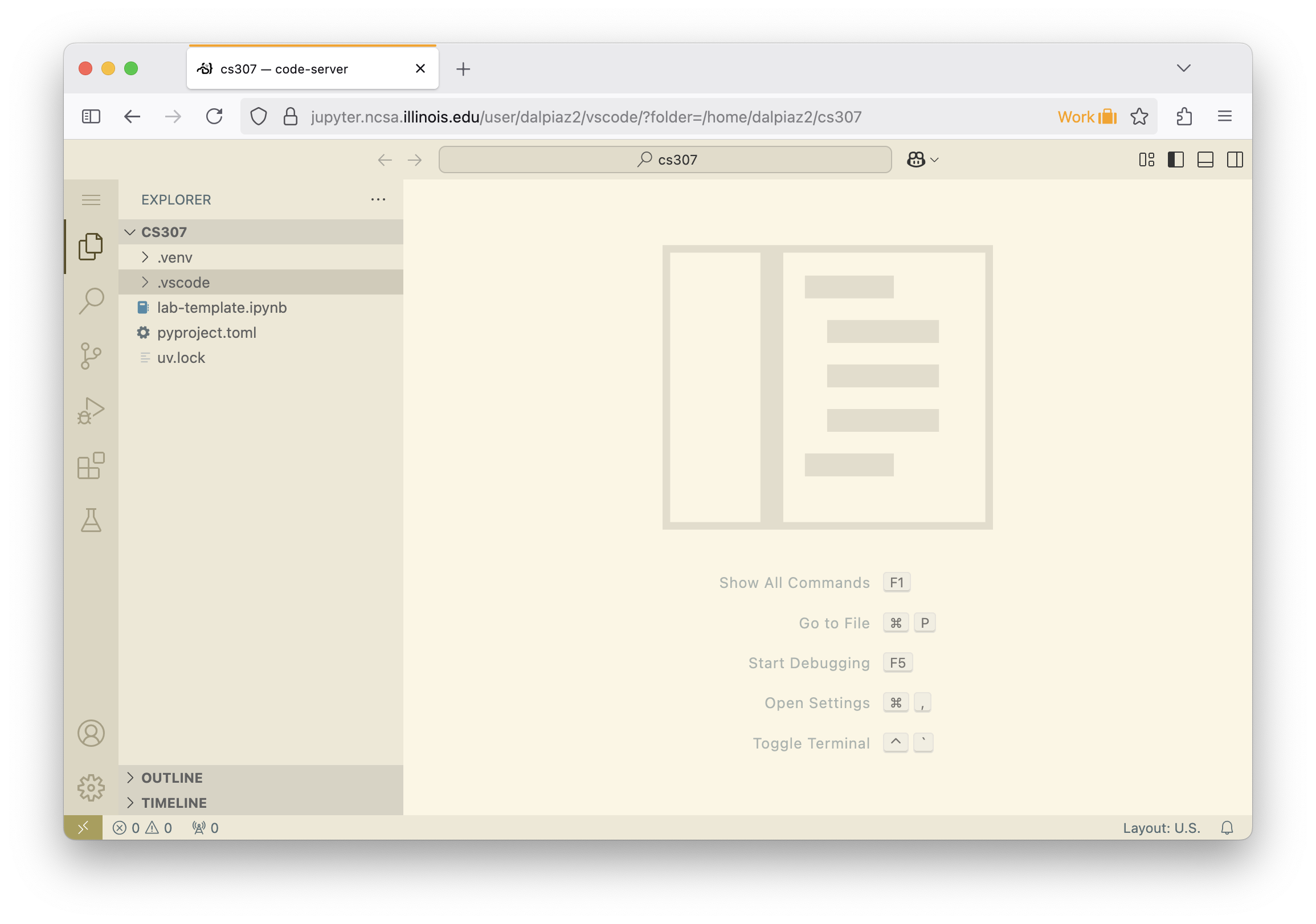Screen dimensions: 1316x924
Task: Toggle the primary side bar visibility
Action: tap(1176, 160)
